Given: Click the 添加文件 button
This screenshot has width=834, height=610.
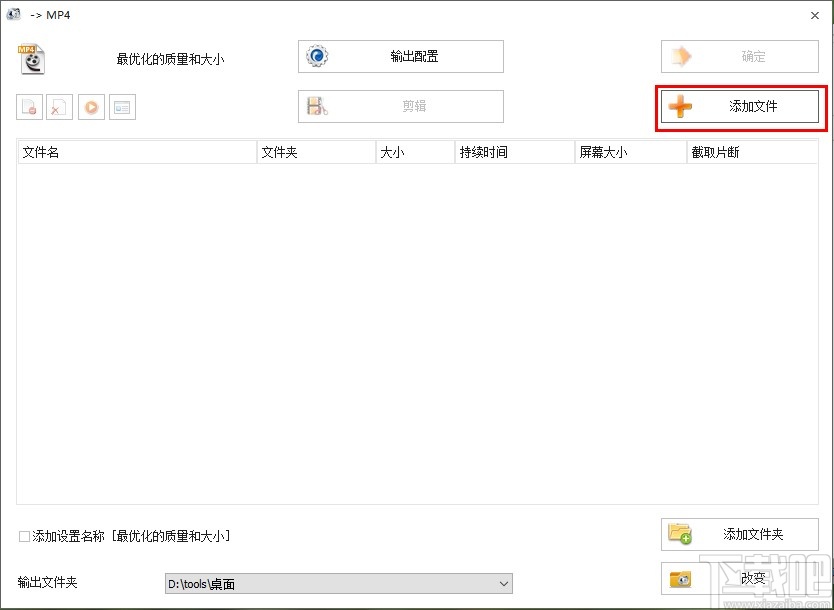Looking at the screenshot, I should (x=739, y=106).
